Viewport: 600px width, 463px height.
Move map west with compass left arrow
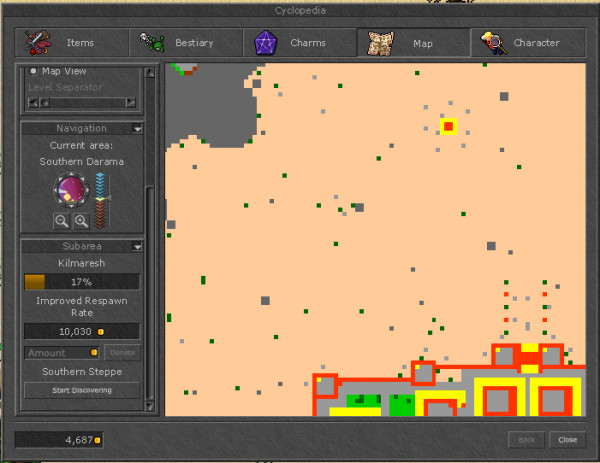pos(56,190)
